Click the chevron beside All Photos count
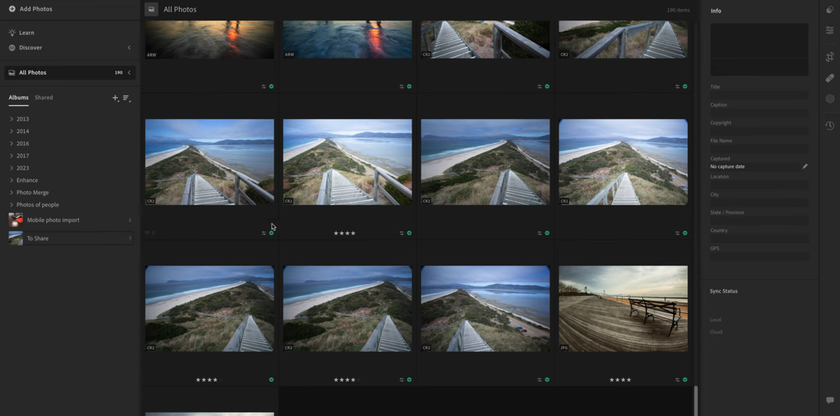 coord(129,72)
